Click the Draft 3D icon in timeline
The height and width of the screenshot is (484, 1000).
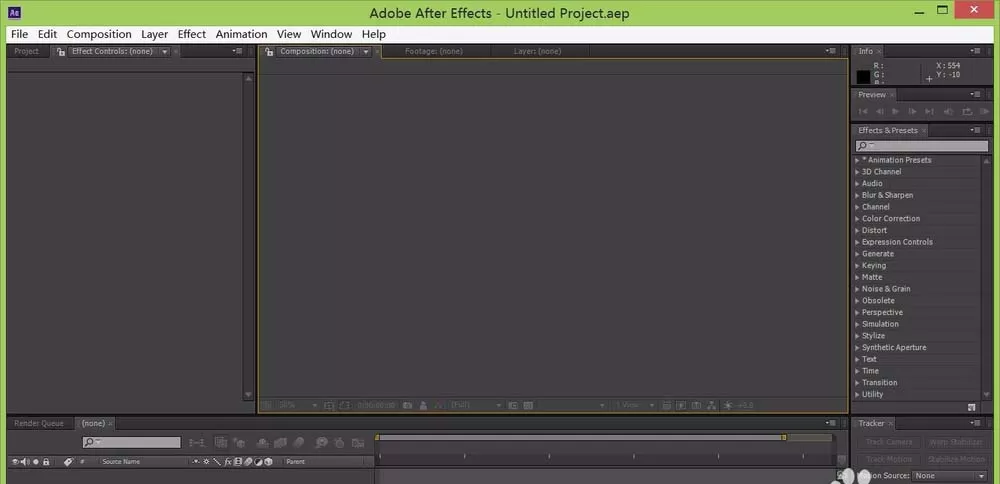tap(240, 443)
